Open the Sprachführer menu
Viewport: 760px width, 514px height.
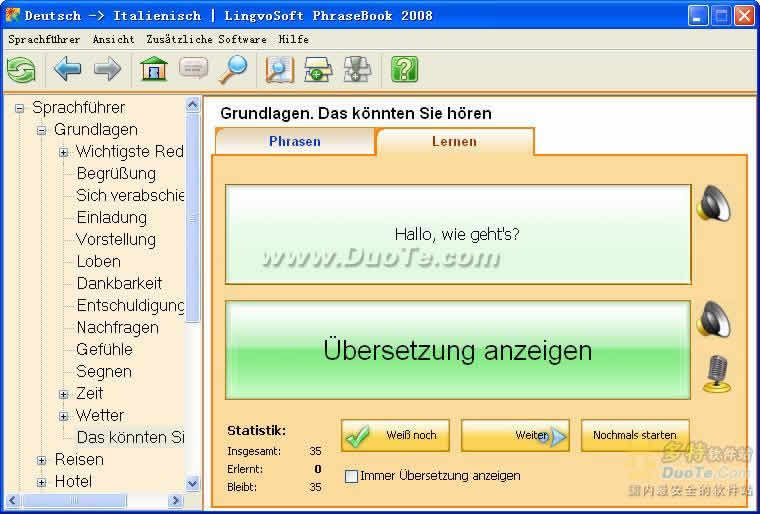44,40
